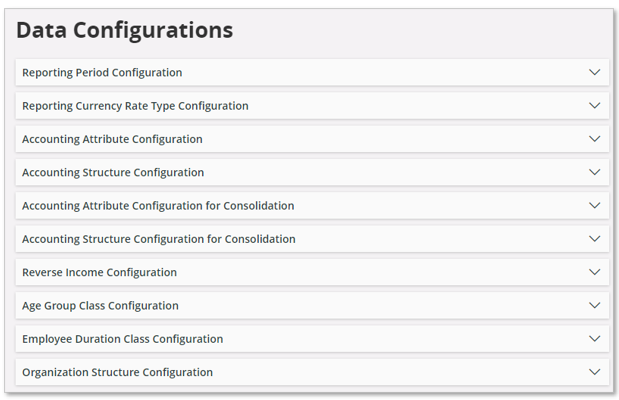Open the Accounting Attribute Configuration section title
The image size is (619, 400).
112,139
